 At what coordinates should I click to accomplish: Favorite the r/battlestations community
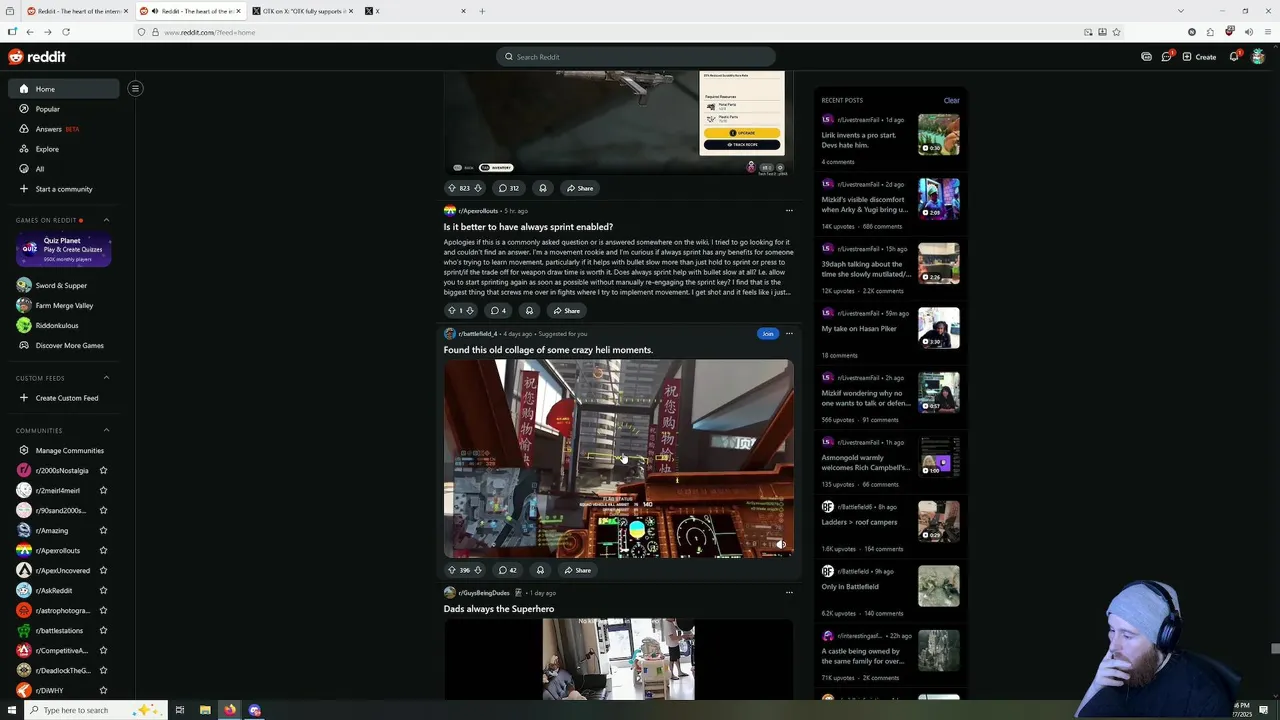103,631
